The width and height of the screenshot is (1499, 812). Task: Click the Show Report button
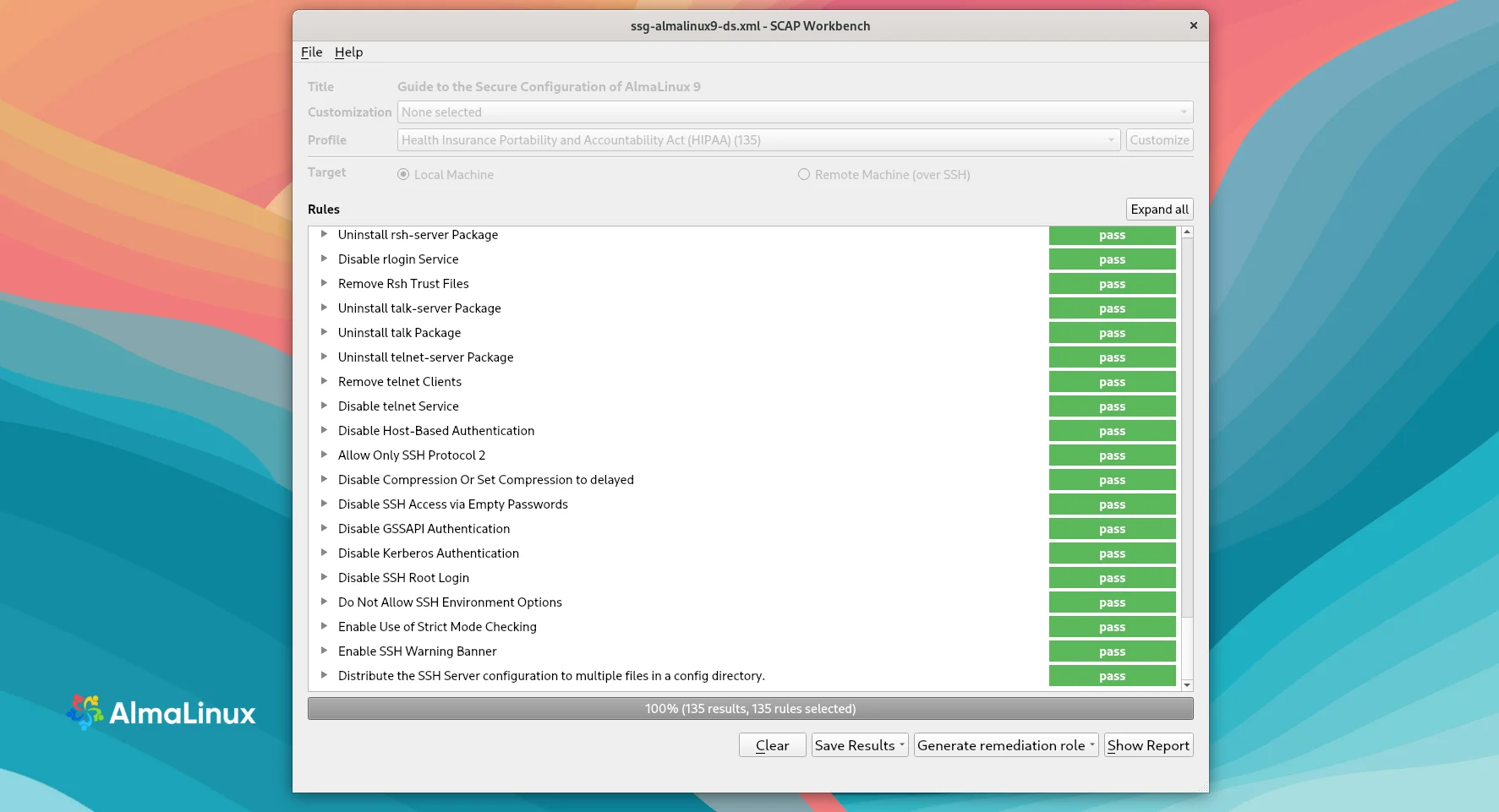(x=1148, y=745)
